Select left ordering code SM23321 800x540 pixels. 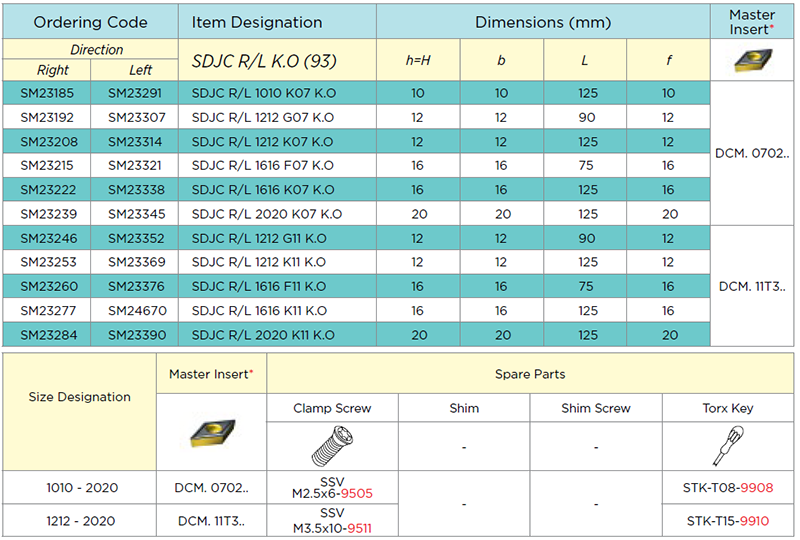(x=135, y=165)
